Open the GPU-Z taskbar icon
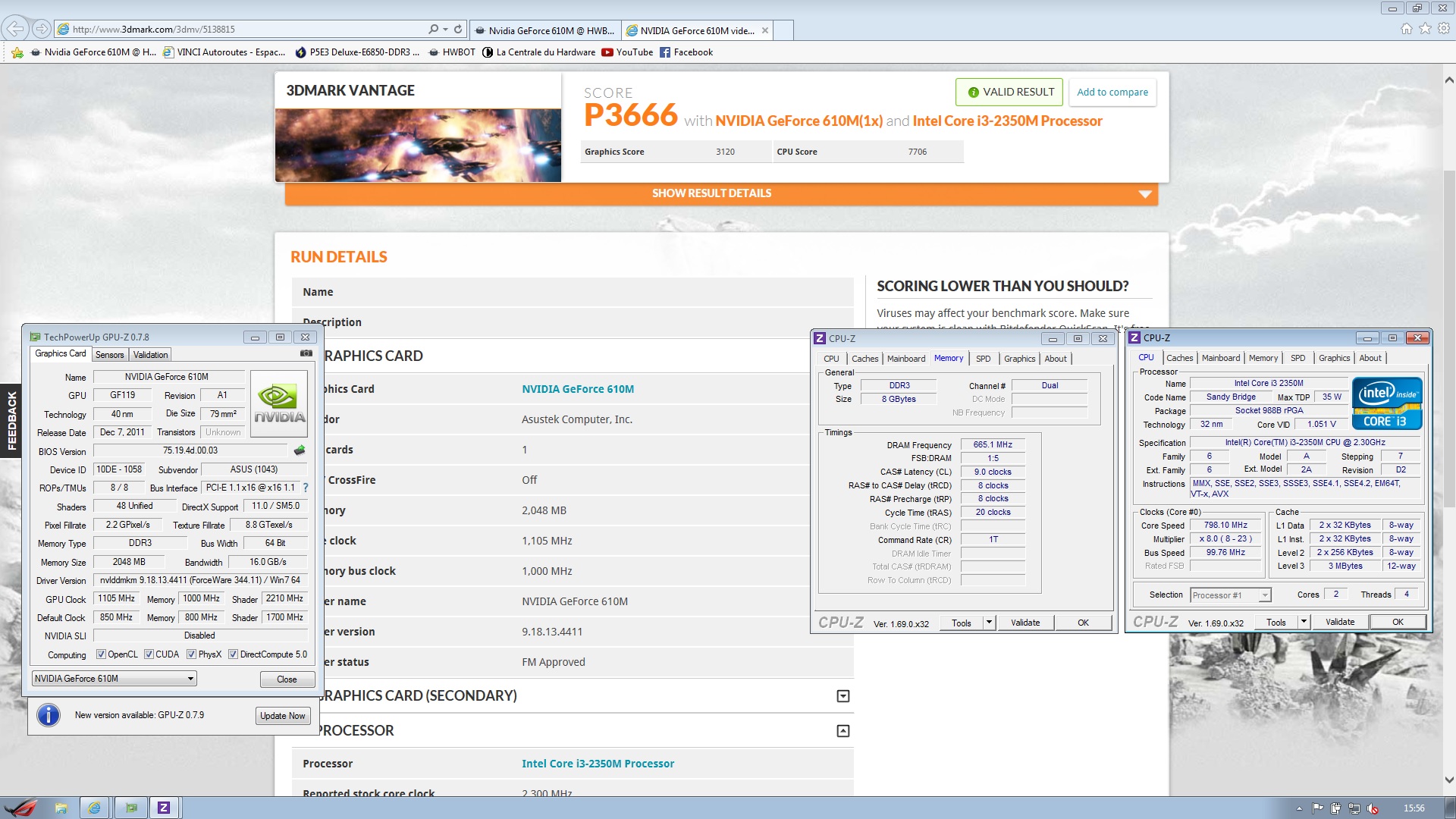 pos(131,808)
